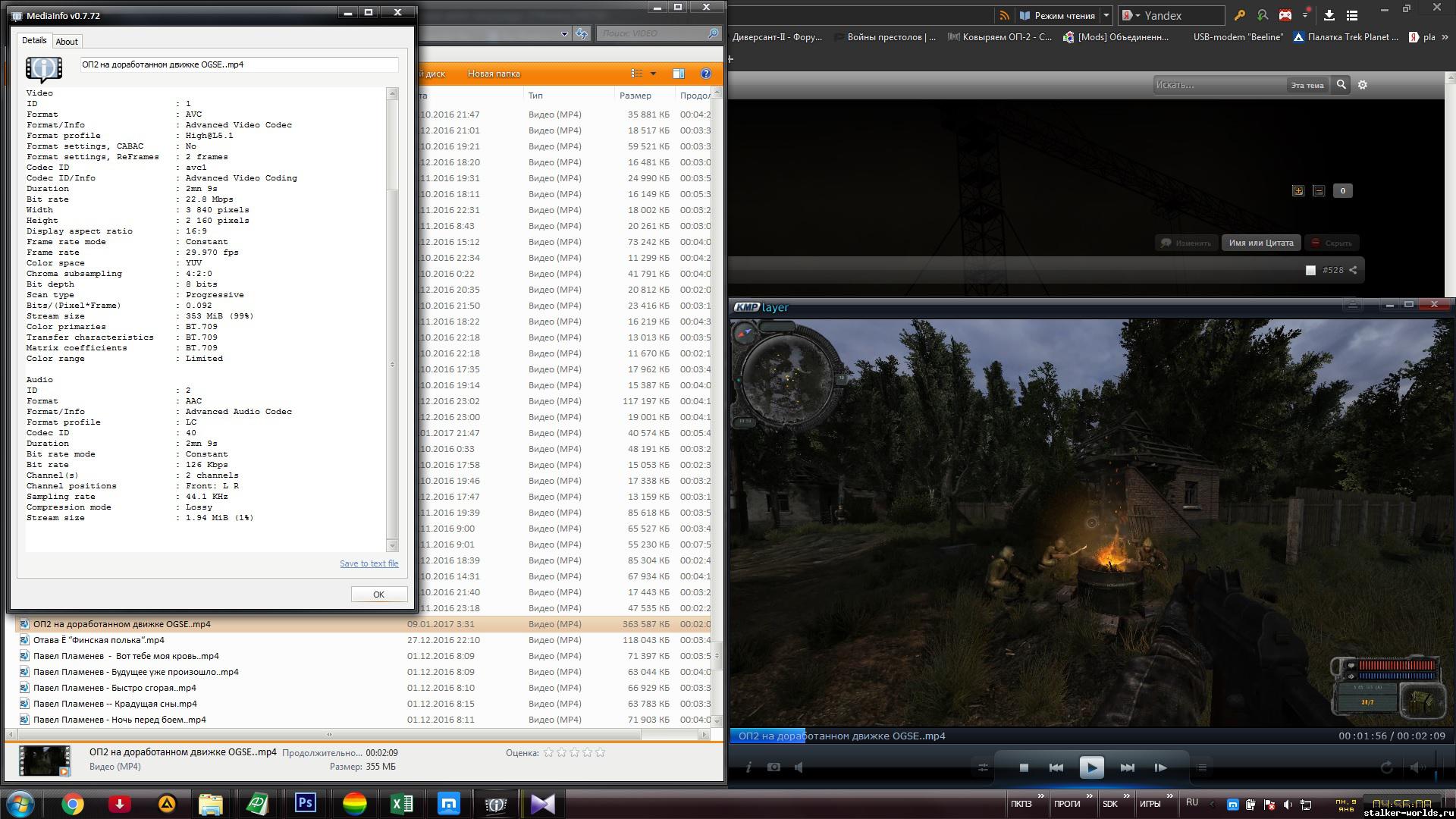Sort by the Размер column header

point(645,96)
